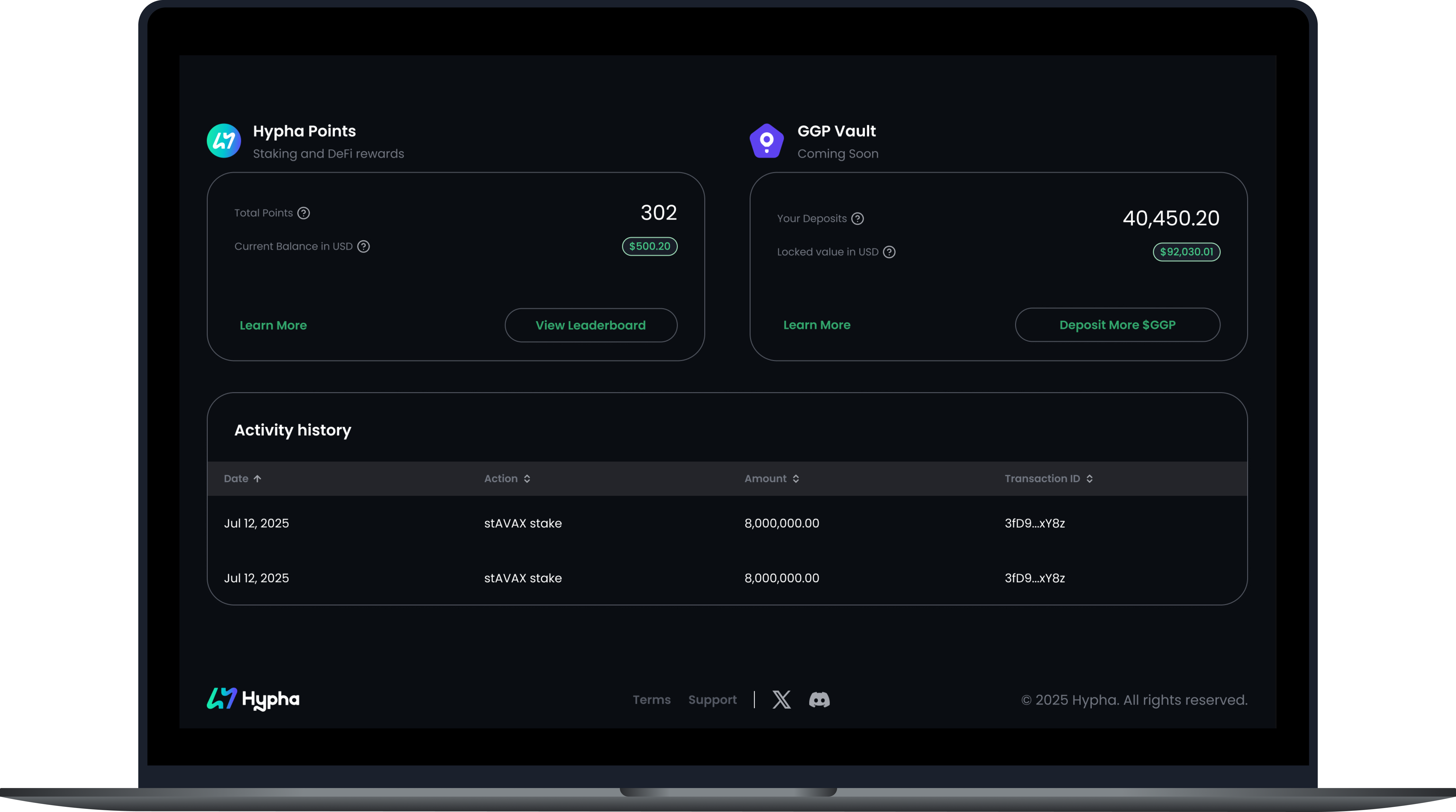
Task: Click Your Deposits question mark icon
Action: click(857, 219)
